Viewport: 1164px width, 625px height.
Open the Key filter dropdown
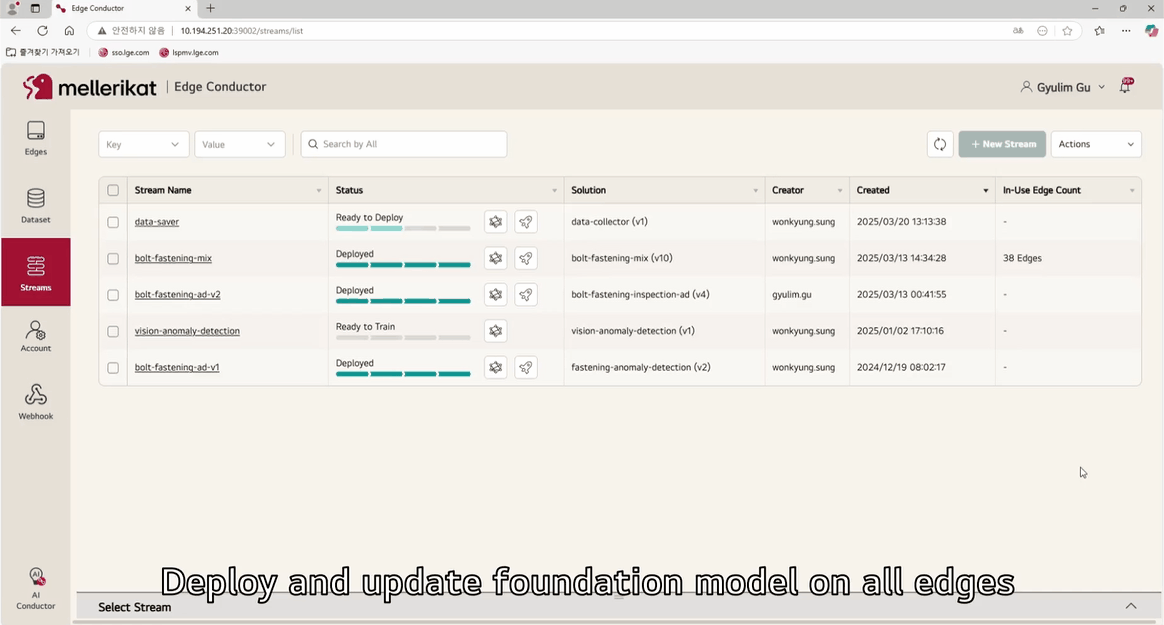(143, 144)
